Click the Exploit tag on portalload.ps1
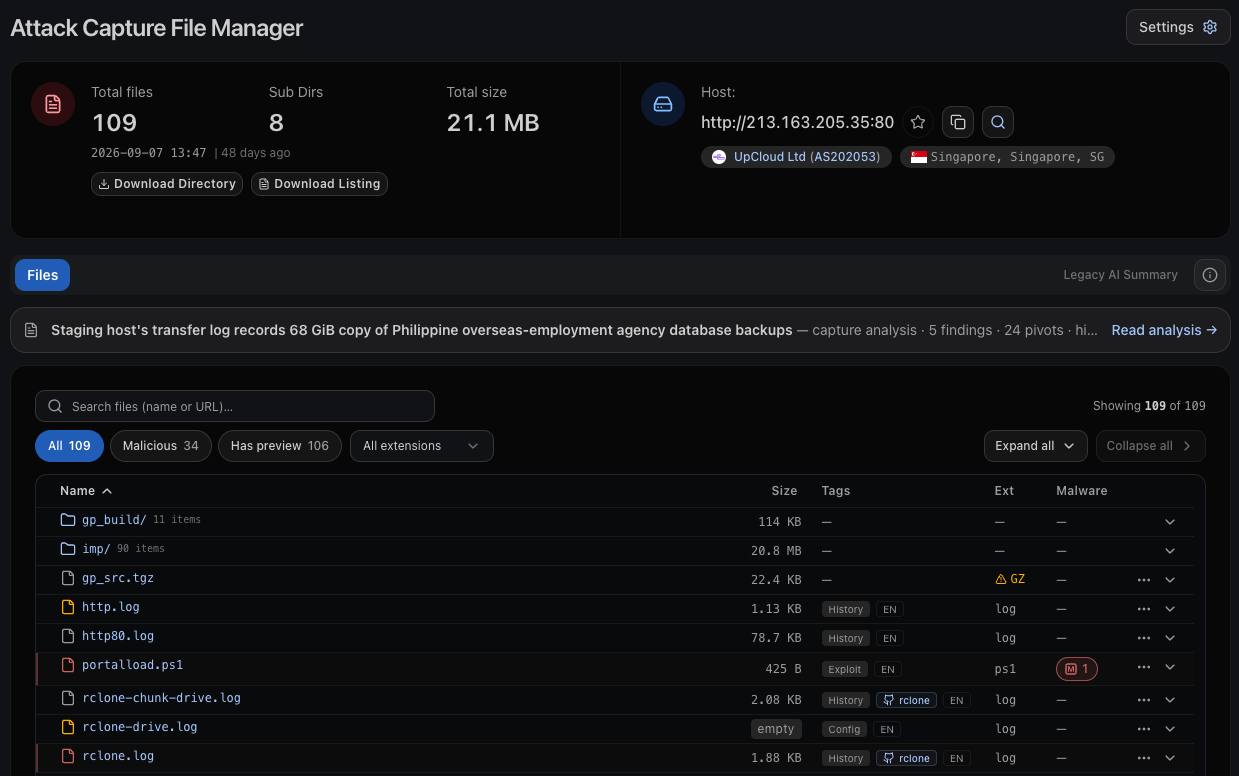This screenshot has height=776, width=1239. click(845, 669)
